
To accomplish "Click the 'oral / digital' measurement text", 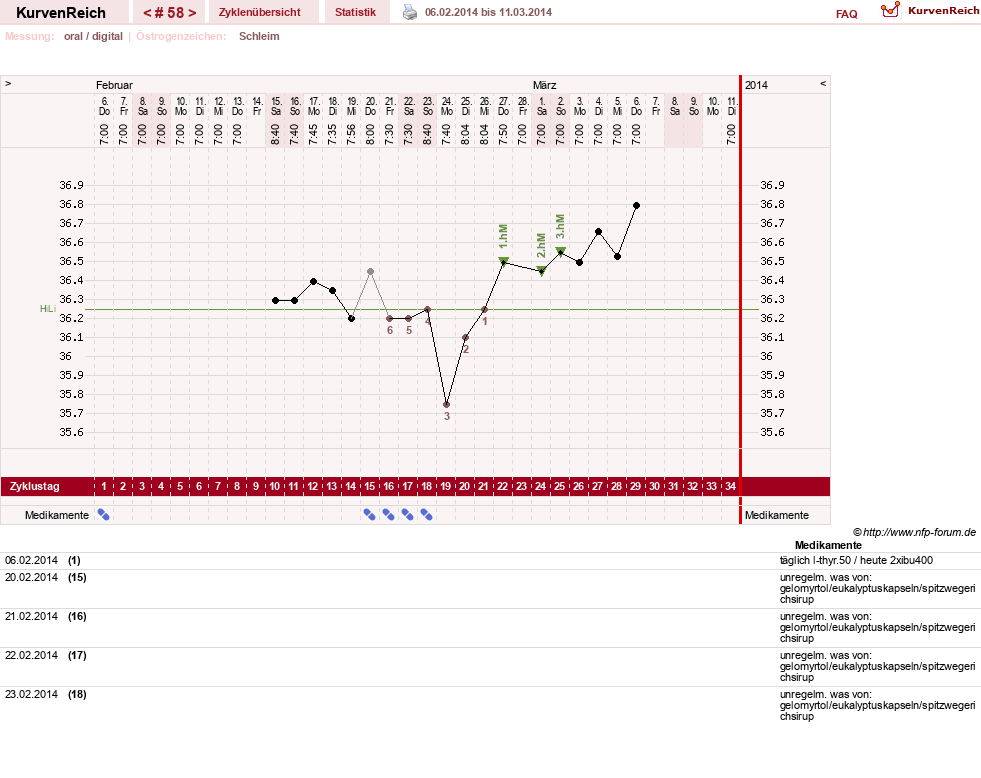I will coord(93,36).
